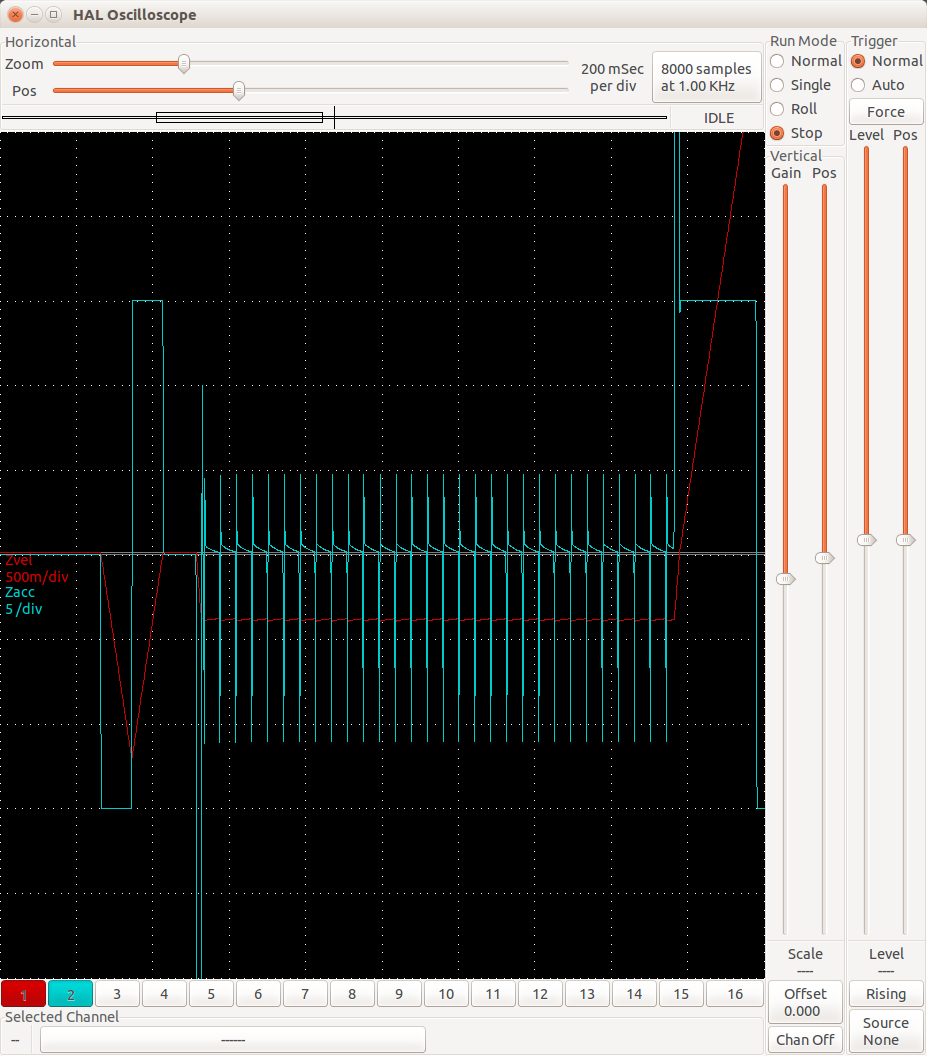This screenshot has width=927, height=1056.
Task: Enable channel 13
Action: tap(587, 994)
